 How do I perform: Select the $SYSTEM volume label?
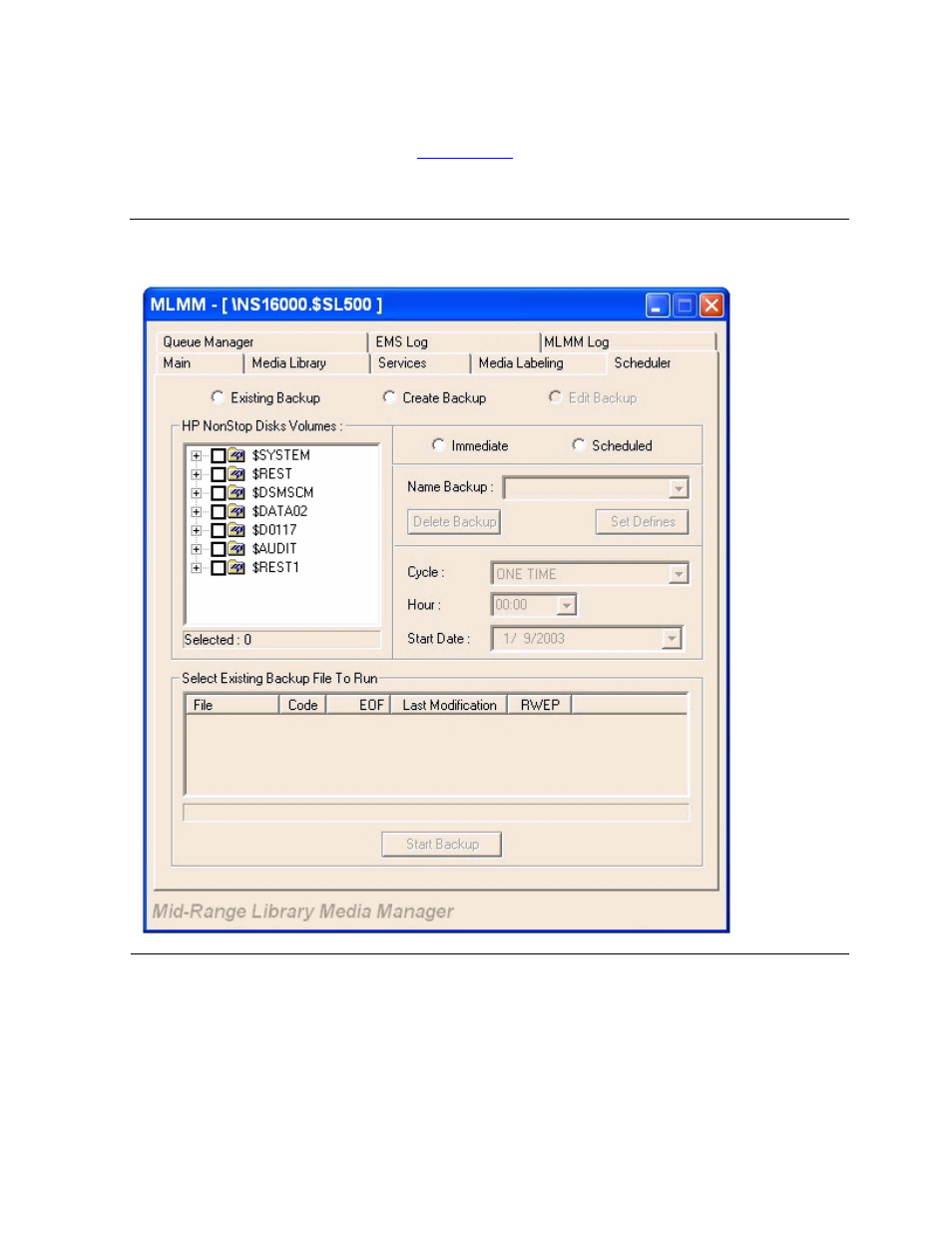[281, 455]
